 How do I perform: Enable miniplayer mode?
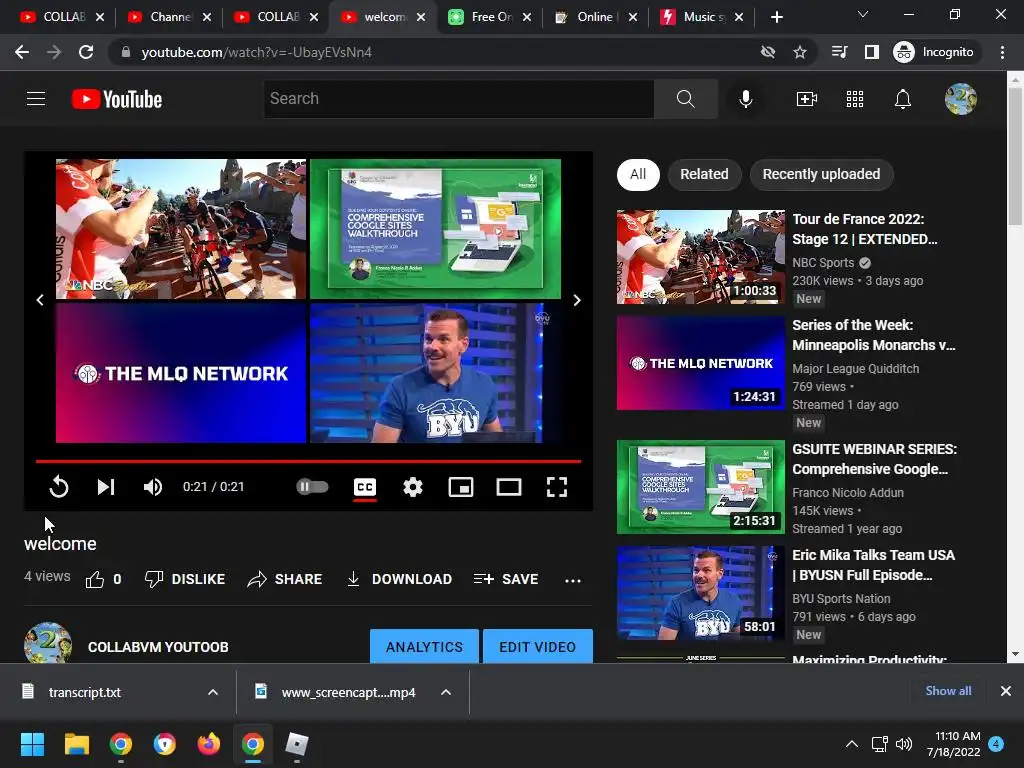(x=460, y=487)
